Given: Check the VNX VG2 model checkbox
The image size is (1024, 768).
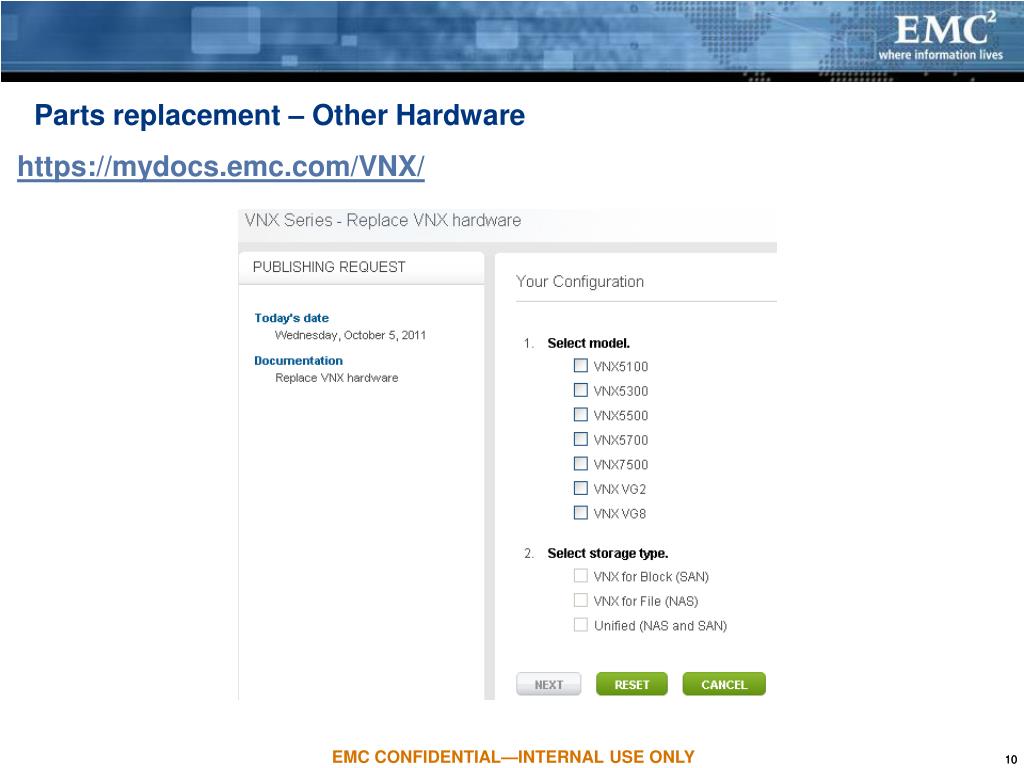Looking at the screenshot, I should pyautogui.click(x=581, y=488).
